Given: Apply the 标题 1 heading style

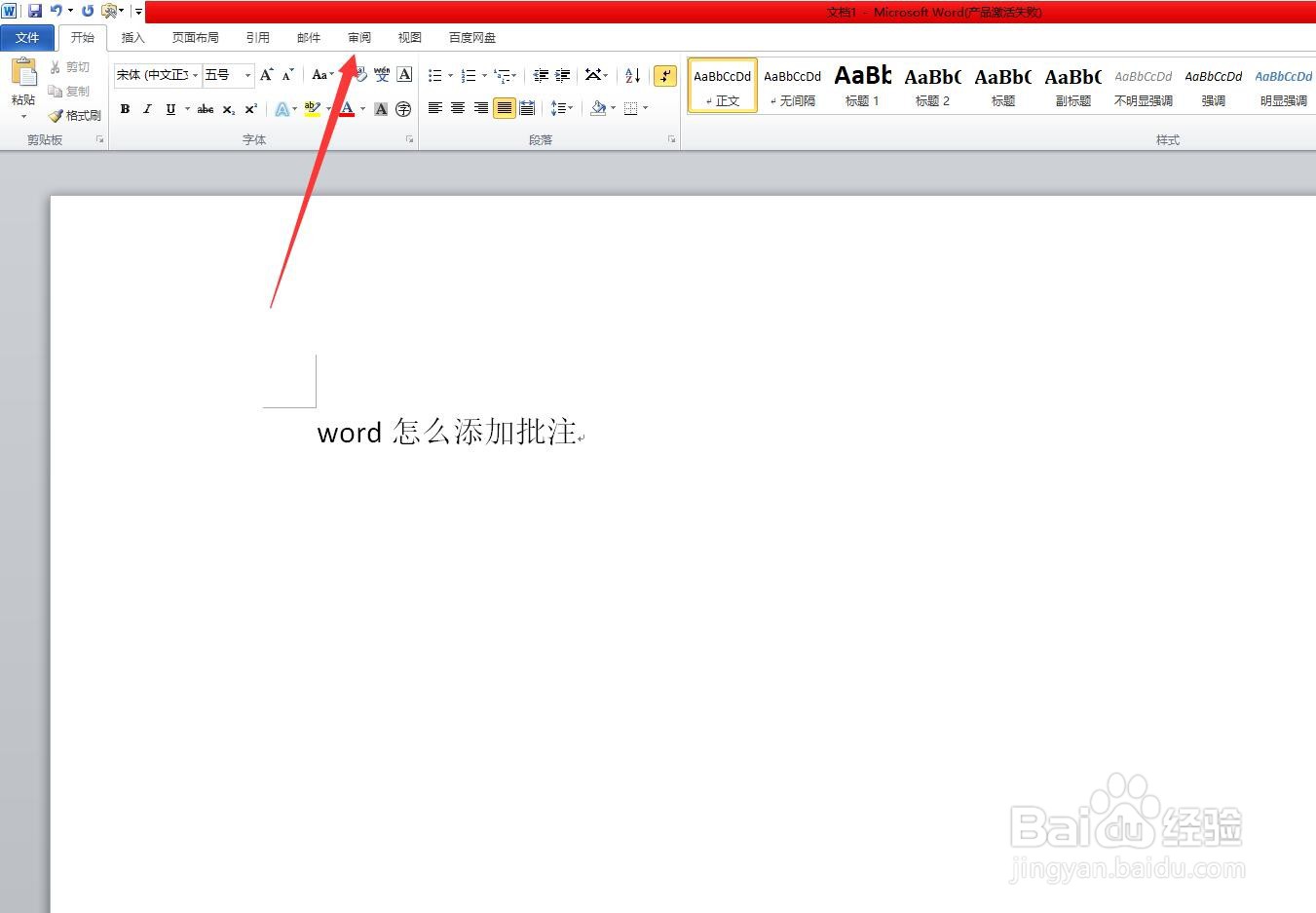Looking at the screenshot, I should 863,86.
